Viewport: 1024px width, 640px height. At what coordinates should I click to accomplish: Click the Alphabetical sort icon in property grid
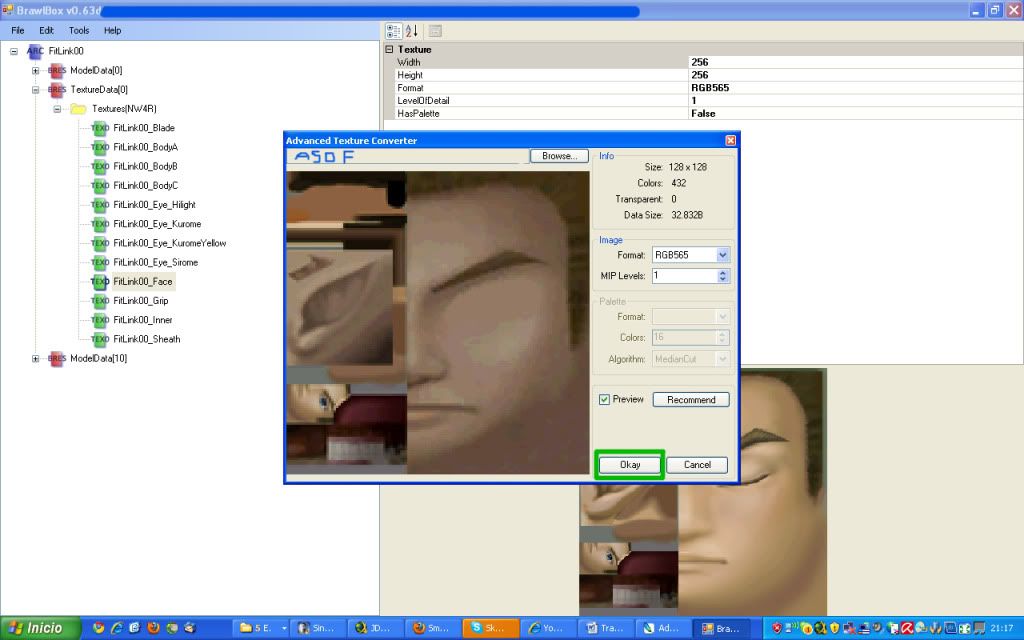(x=413, y=31)
